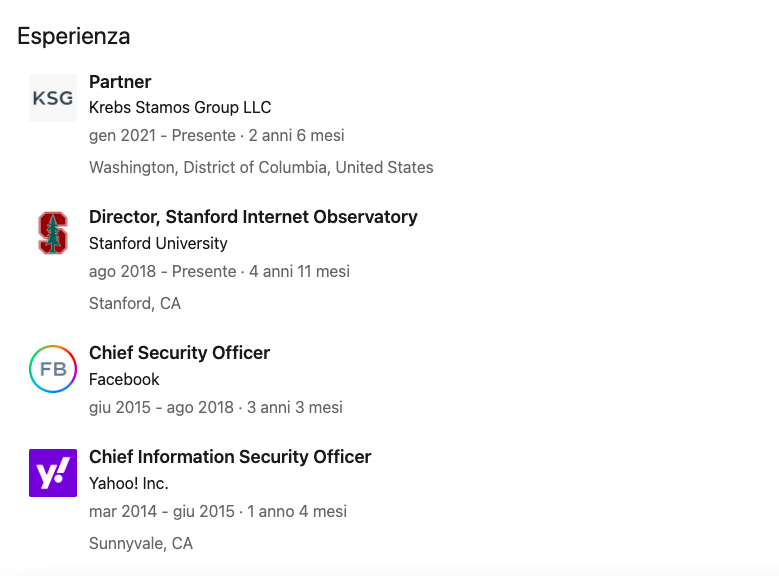The height and width of the screenshot is (576, 779).
Task: Click the Stanford University tree logo
Action: [53, 233]
